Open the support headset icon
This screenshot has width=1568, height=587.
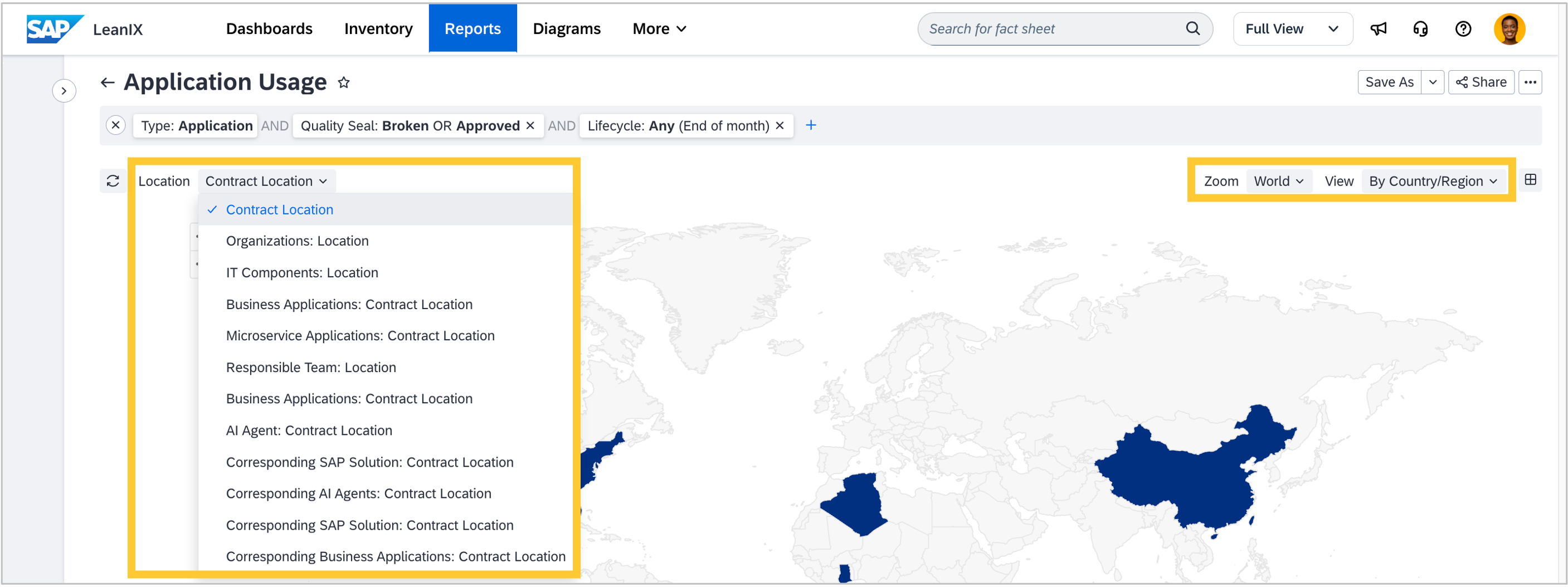1420,28
